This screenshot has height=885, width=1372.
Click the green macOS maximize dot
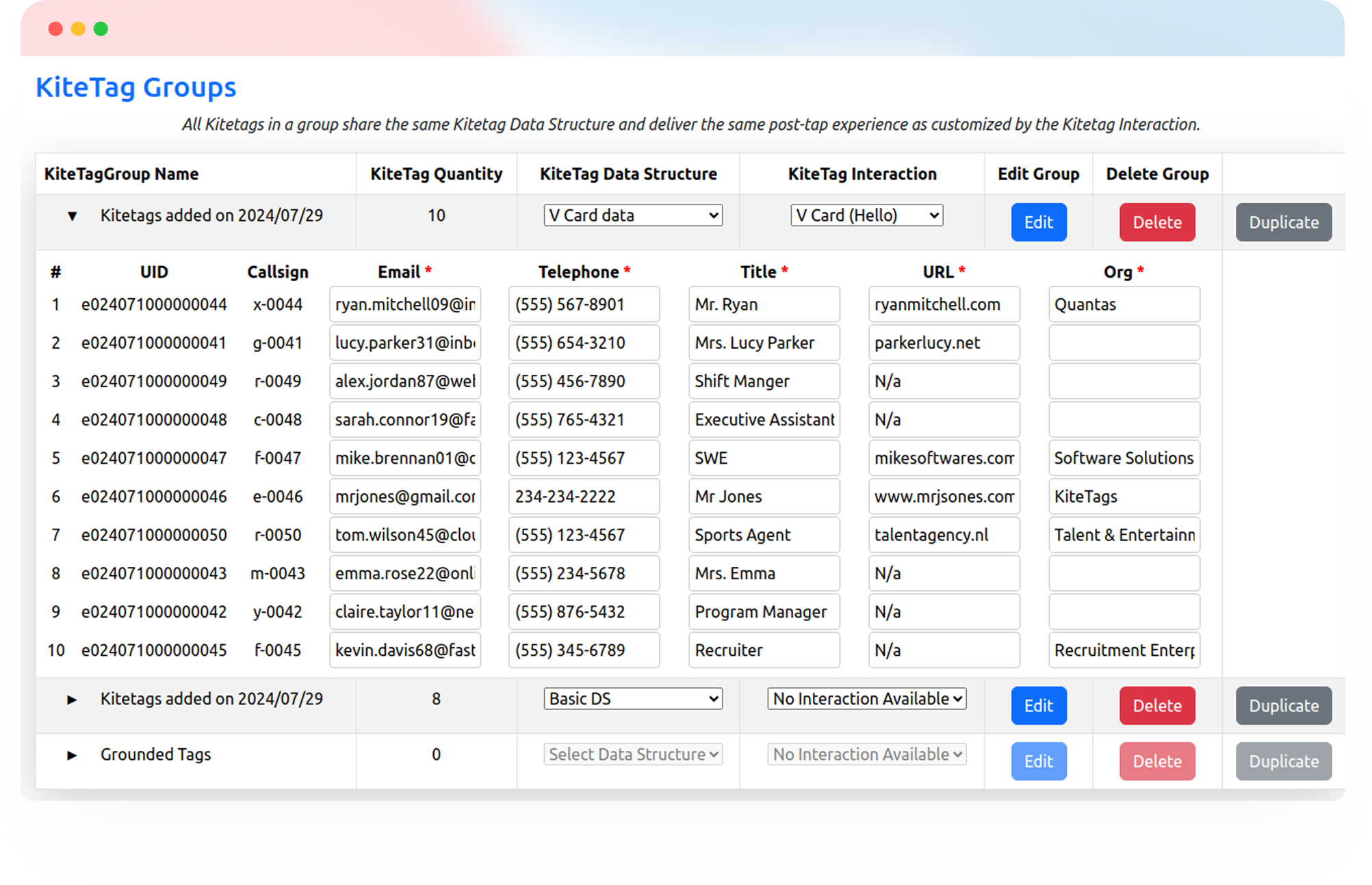[101, 29]
